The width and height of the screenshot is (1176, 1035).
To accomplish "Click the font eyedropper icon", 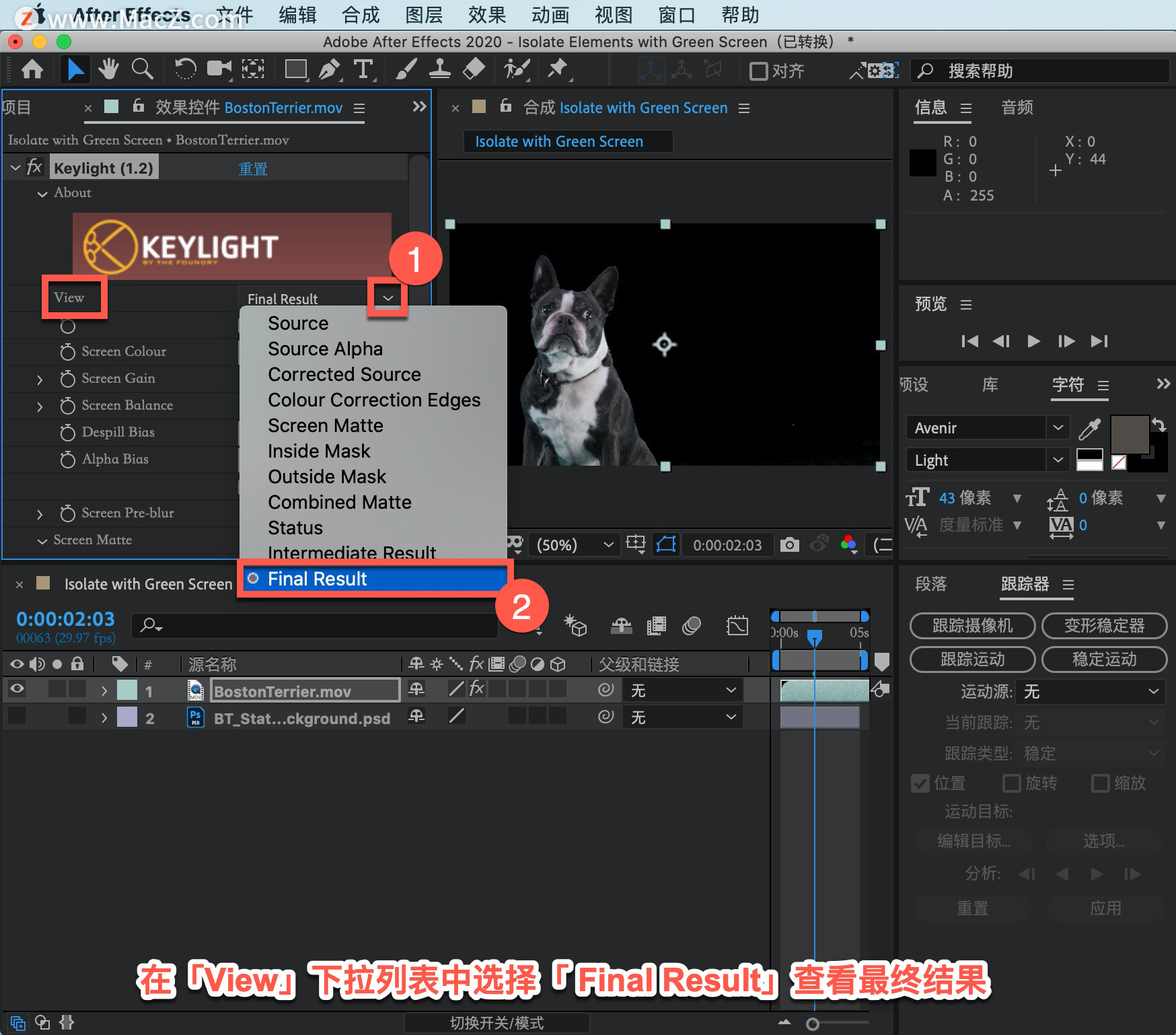I will (x=1089, y=428).
